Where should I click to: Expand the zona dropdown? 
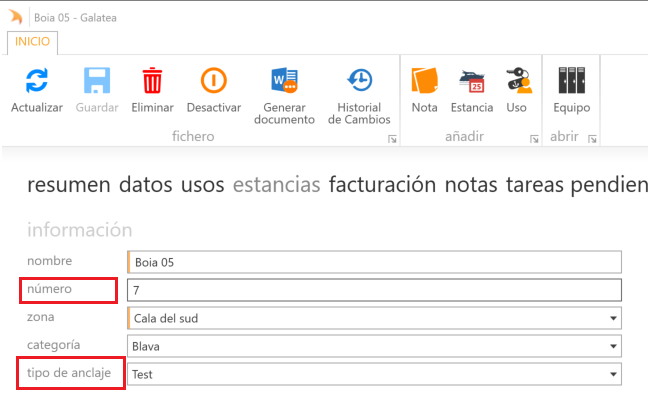click(612, 319)
